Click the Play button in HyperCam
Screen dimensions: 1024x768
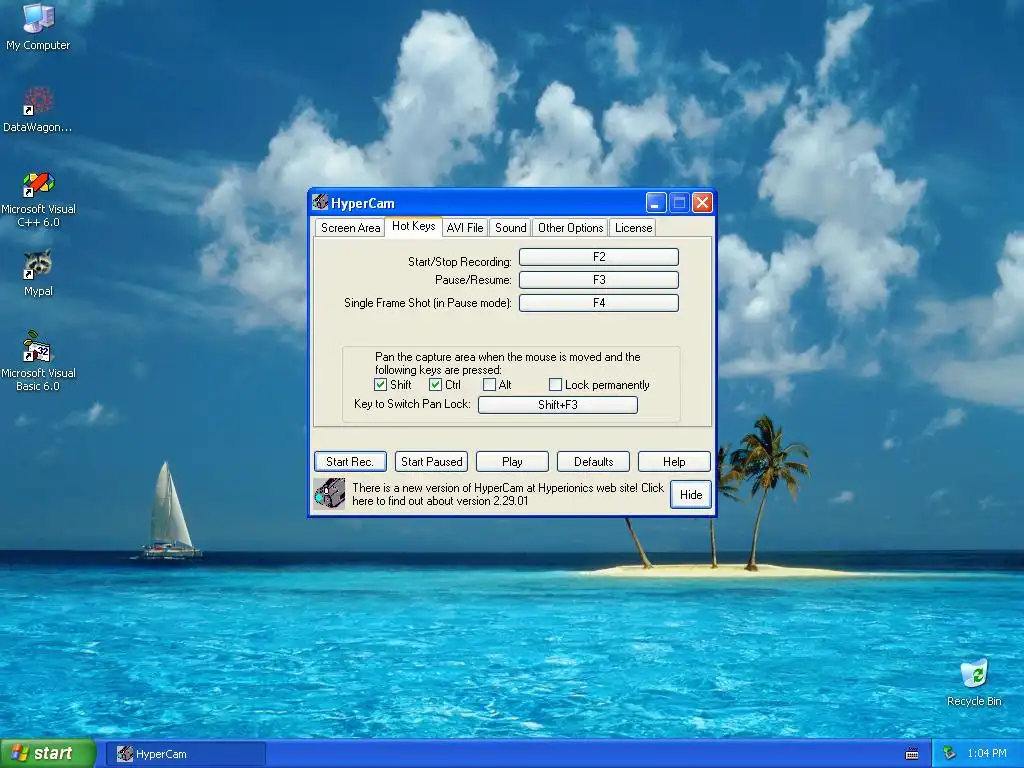point(512,462)
